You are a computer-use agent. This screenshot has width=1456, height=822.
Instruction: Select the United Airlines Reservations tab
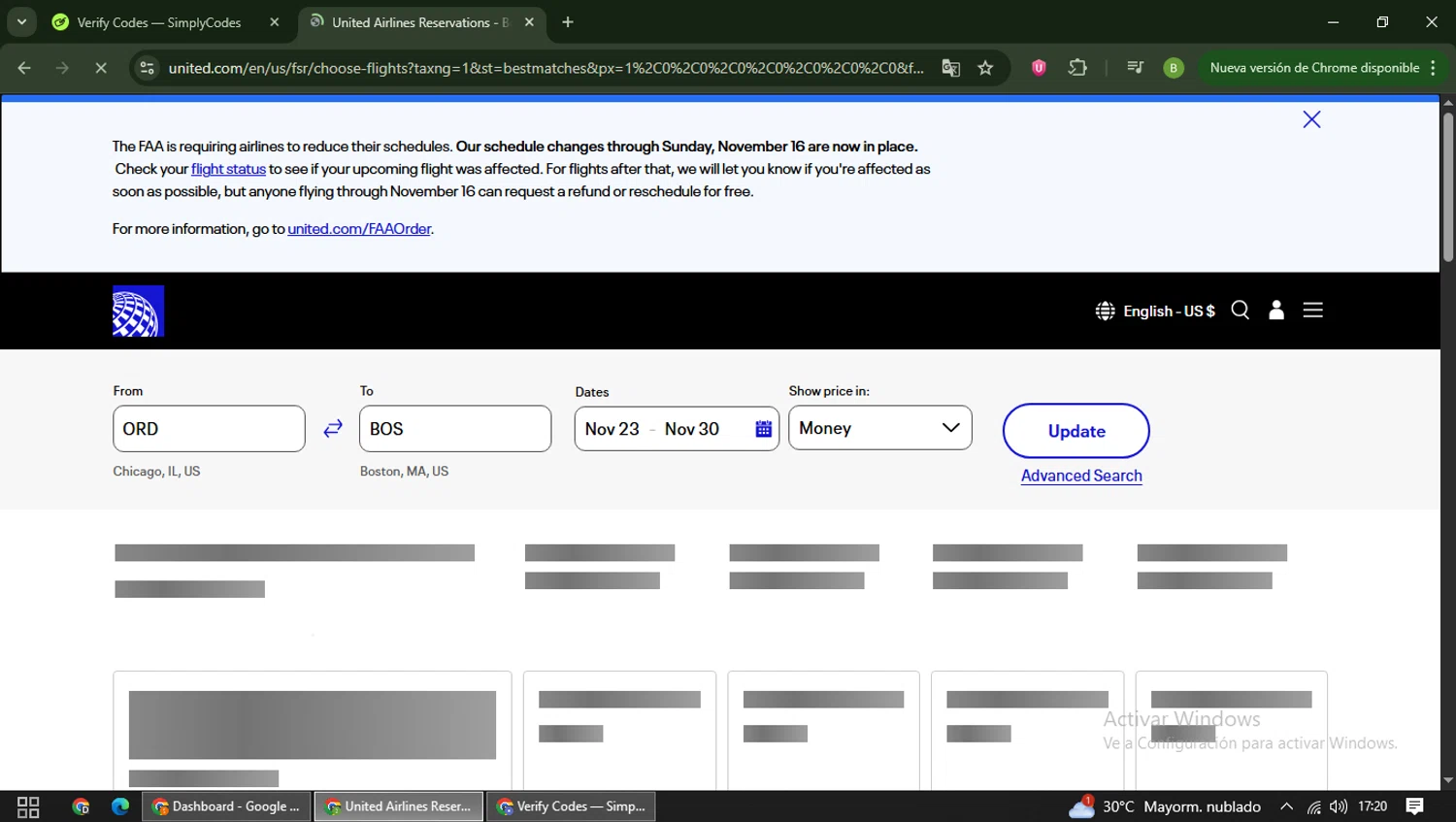pos(421,22)
